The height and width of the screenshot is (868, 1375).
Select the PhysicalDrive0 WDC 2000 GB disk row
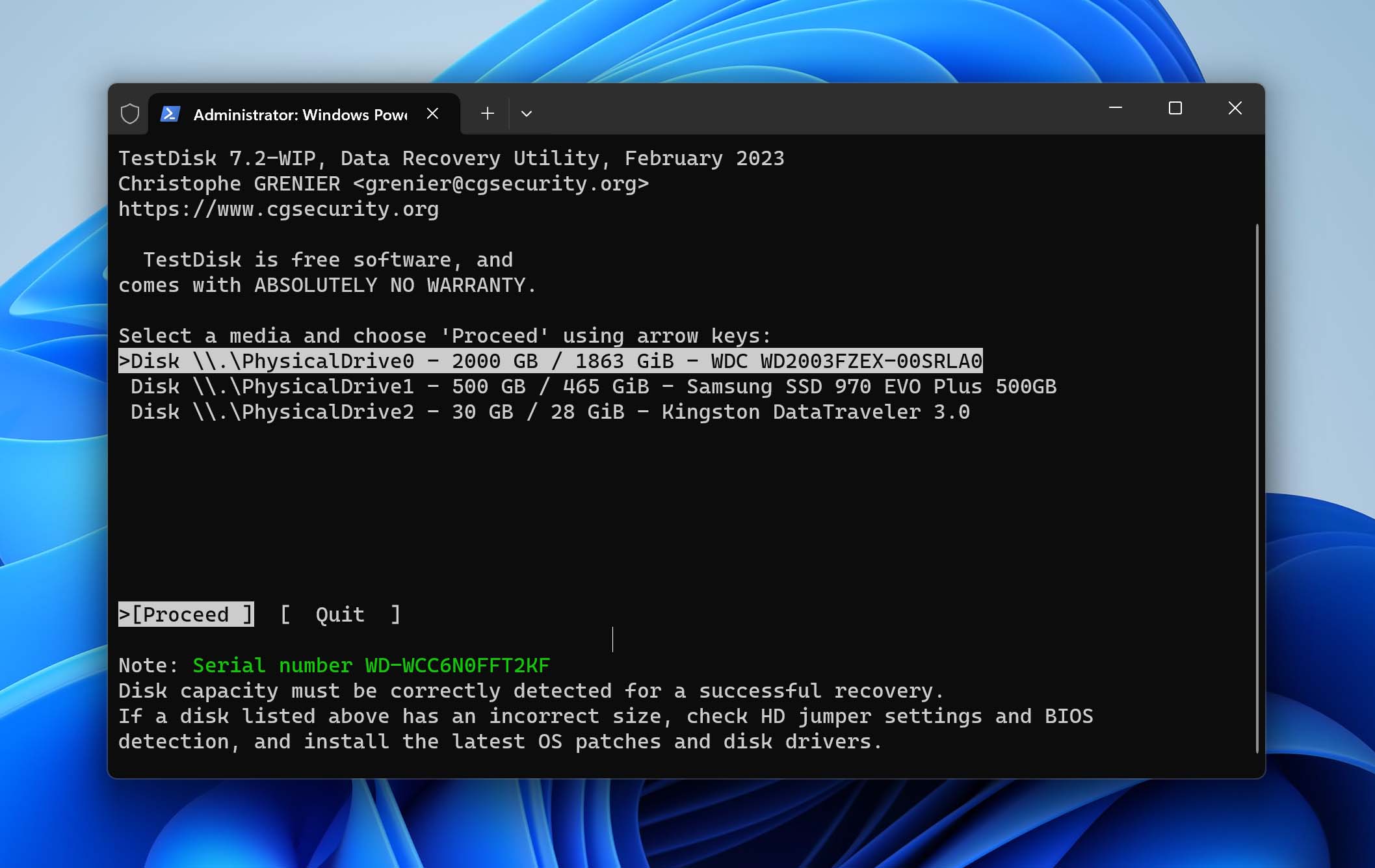click(551, 361)
